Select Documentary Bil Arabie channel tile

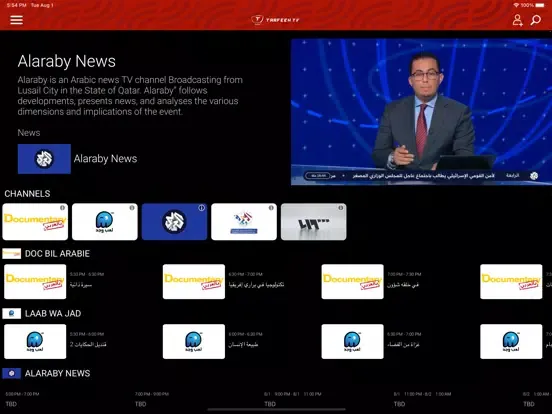[35, 222]
